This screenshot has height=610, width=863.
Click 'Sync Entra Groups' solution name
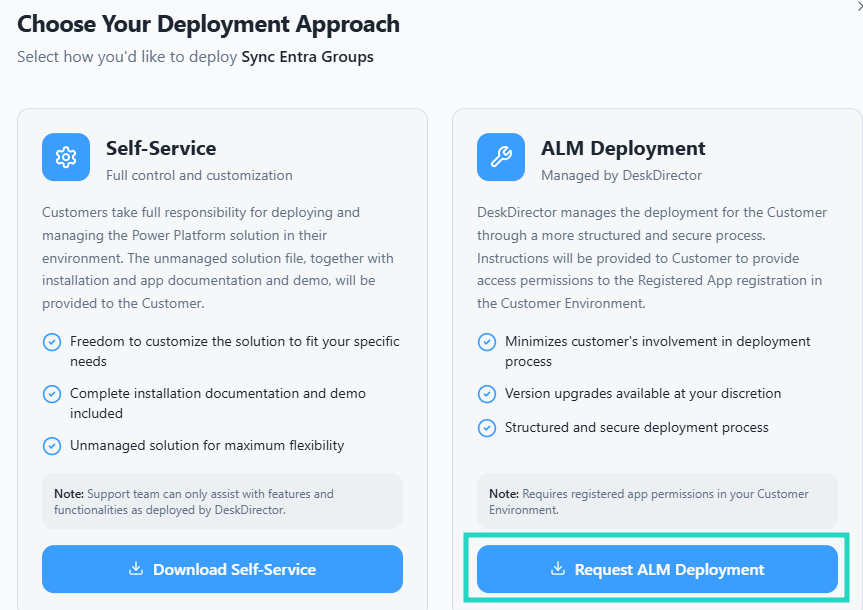[307, 57]
